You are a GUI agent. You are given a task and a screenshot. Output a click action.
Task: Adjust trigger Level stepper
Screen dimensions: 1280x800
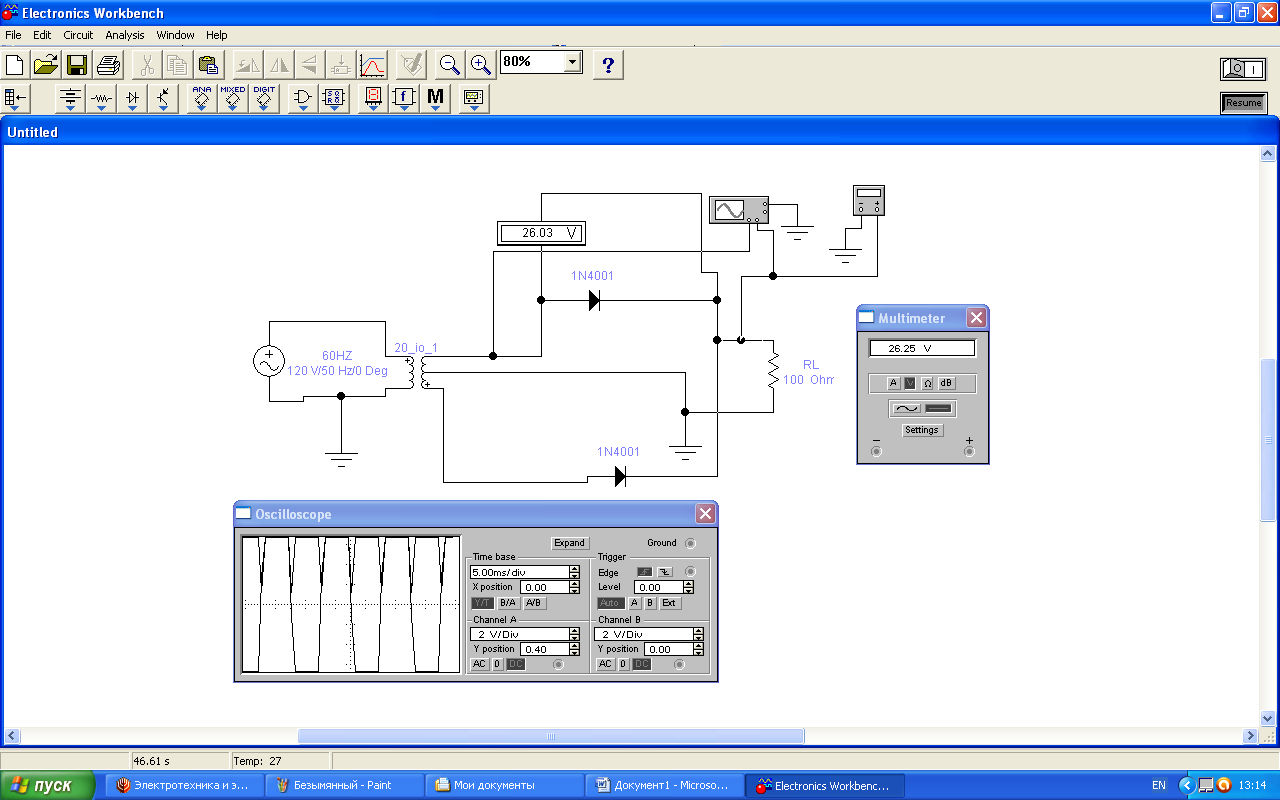click(x=688, y=587)
